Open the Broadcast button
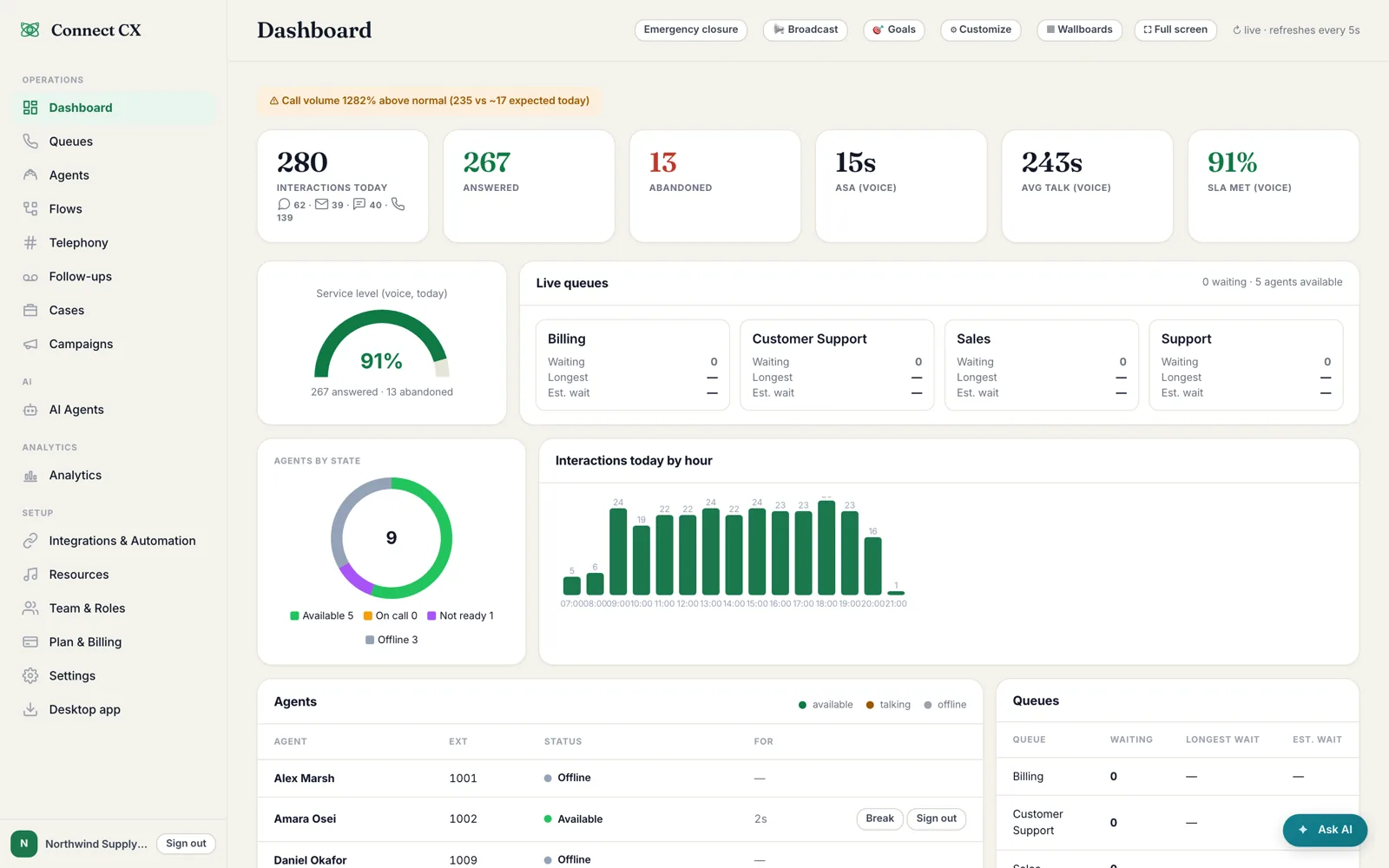The height and width of the screenshot is (868, 1389). (806, 30)
